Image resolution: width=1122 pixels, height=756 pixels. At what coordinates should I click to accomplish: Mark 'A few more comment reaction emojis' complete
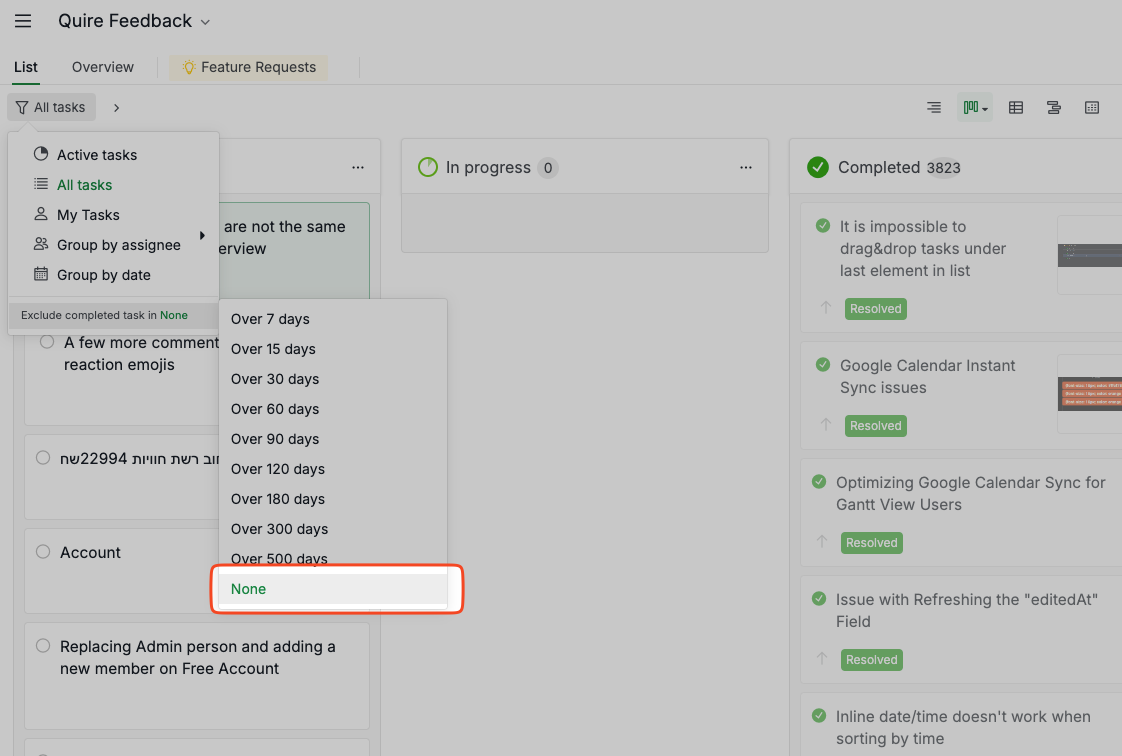point(47,342)
